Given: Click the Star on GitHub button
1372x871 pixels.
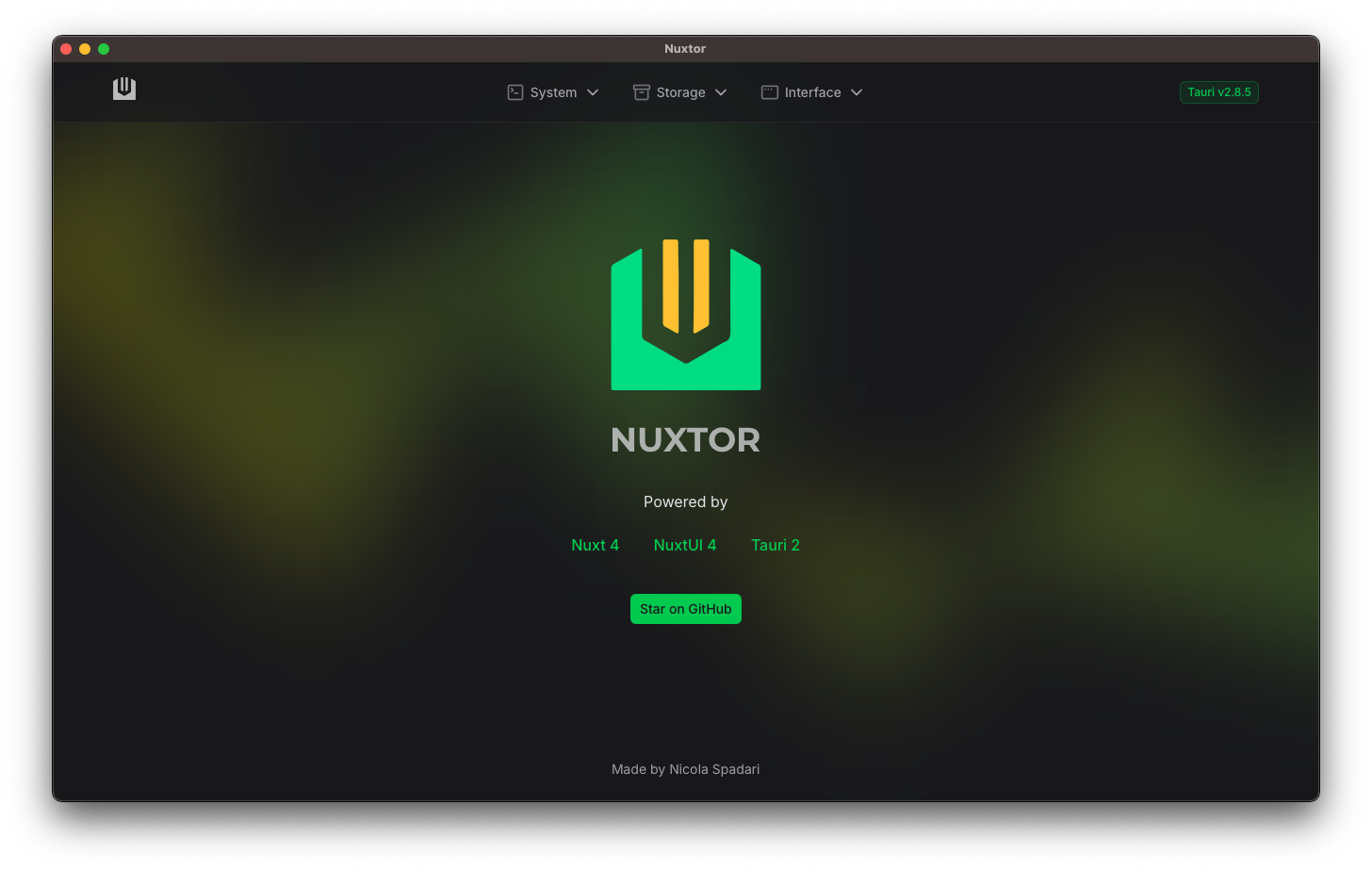Looking at the screenshot, I should (686, 609).
